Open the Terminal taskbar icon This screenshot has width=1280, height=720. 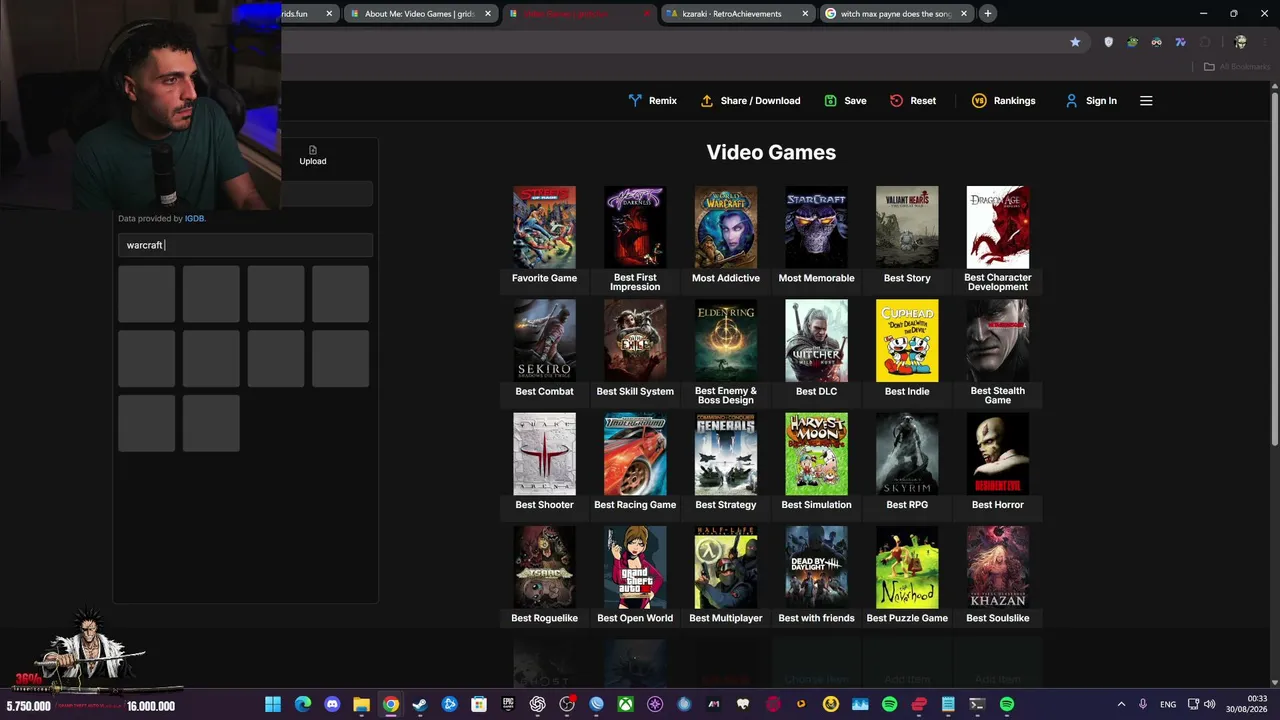(977, 704)
